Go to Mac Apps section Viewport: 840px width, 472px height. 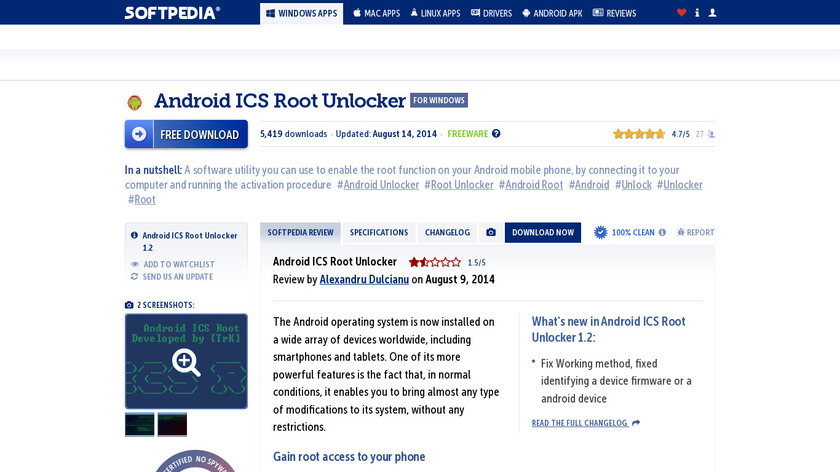point(377,13)
